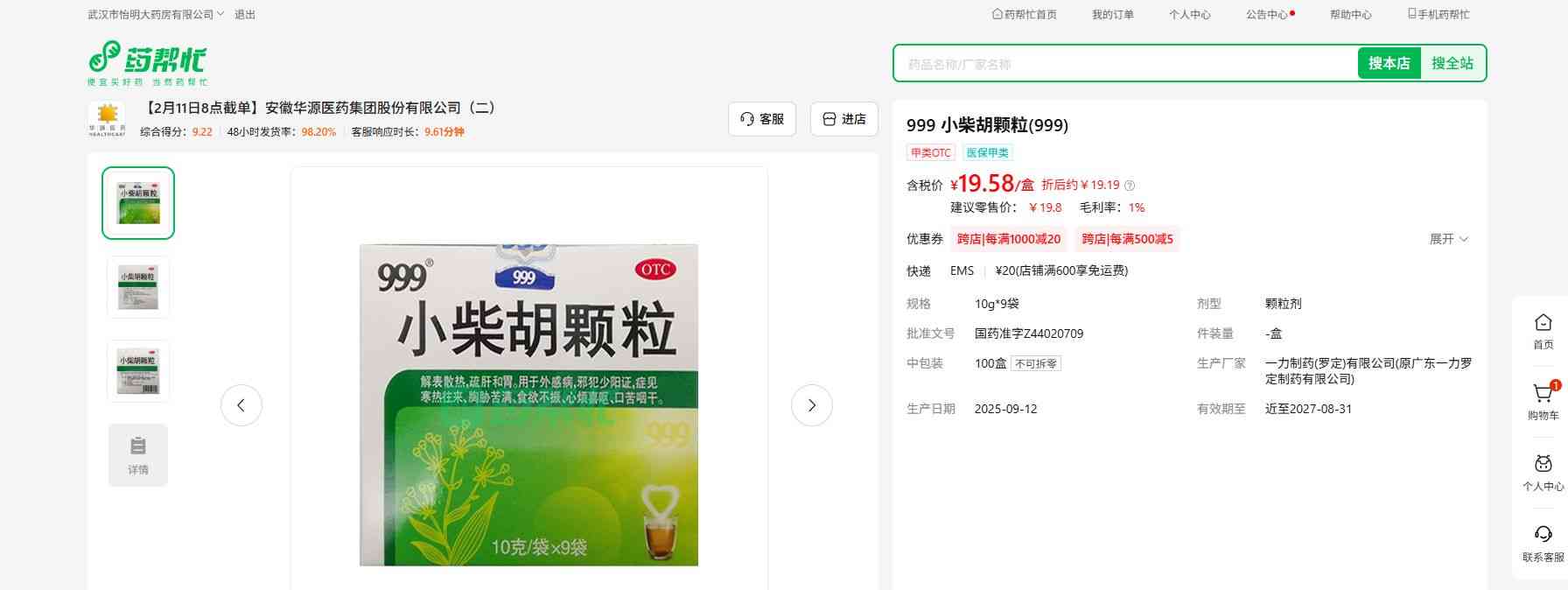Click the 详情 details icon
The height and width of the screenshot is (590, 1568).
[x=138, y=454]
